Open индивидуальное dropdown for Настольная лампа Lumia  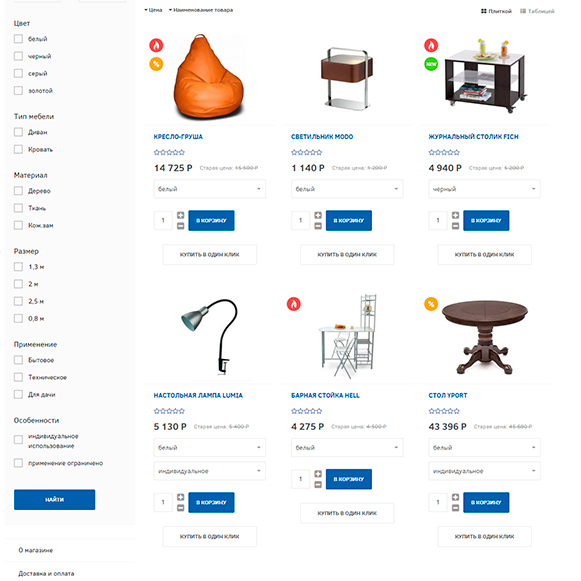pos(210,471)
